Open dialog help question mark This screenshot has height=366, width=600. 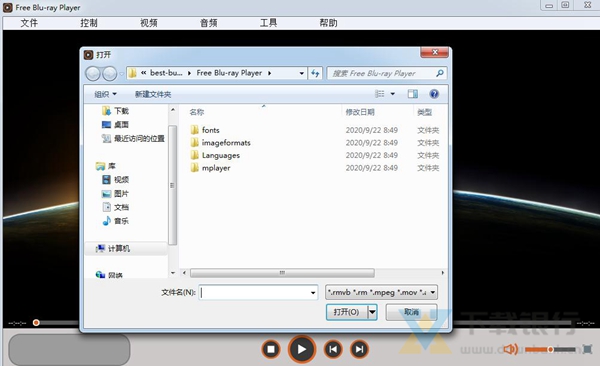coord(434,94)
